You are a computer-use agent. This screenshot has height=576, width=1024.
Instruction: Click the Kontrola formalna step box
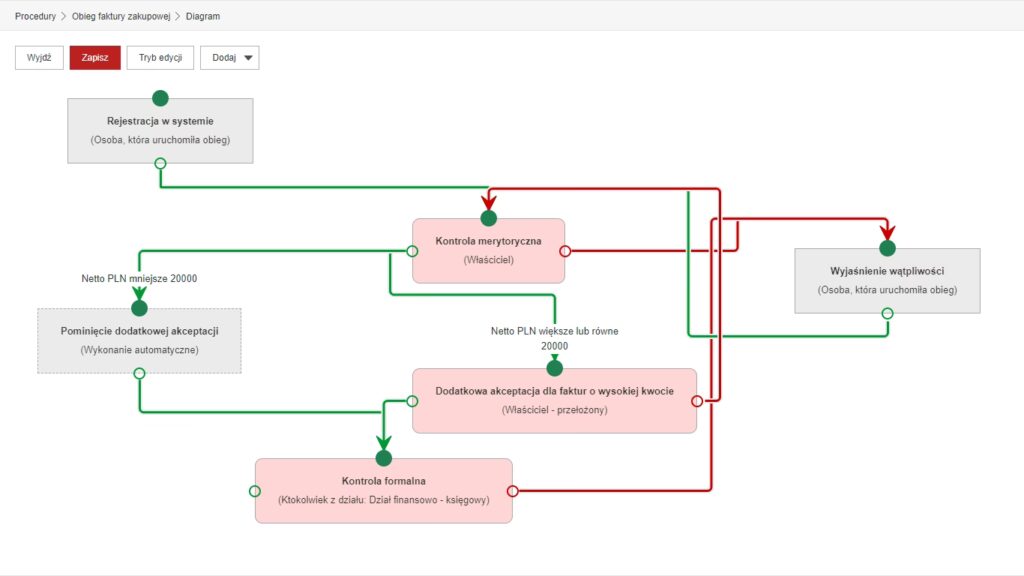pos(383,490)
